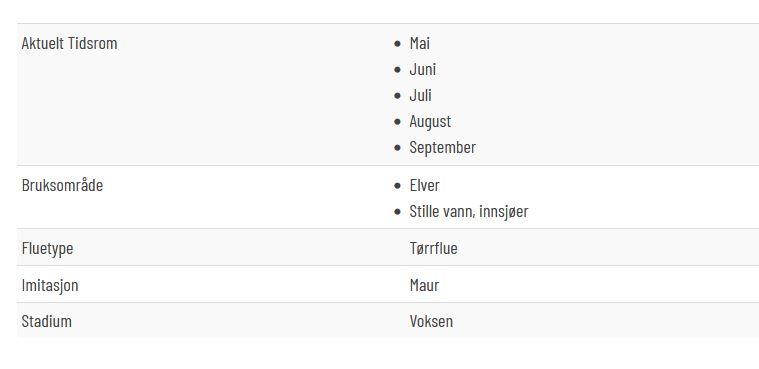Click the Juli entry
The width and height of the screenshot is (759, 369).
(420, 95)
